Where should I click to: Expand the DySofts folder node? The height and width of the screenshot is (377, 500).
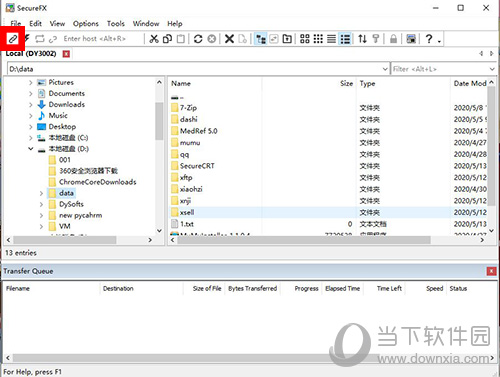click(41, 204)
